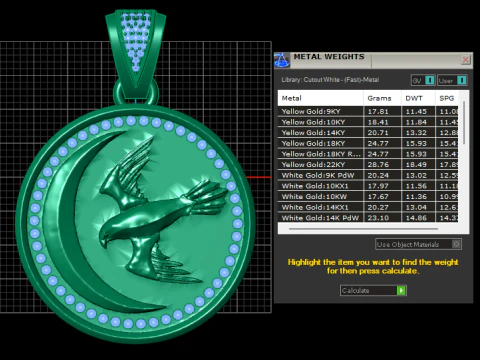This screenshot has width=480, height=360.
Task: Select the White Gold:9K PdW row
Action: (368, 175)
